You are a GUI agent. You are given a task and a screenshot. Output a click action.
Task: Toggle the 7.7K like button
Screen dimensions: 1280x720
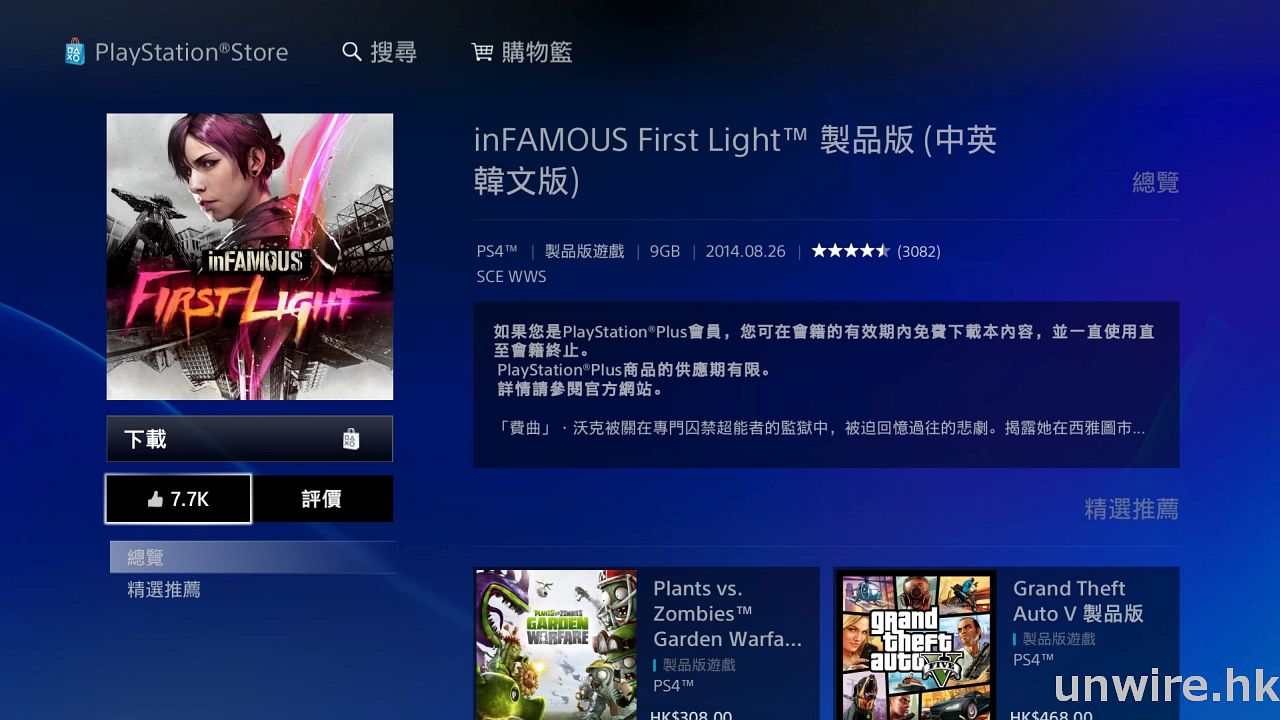point(179,499)
